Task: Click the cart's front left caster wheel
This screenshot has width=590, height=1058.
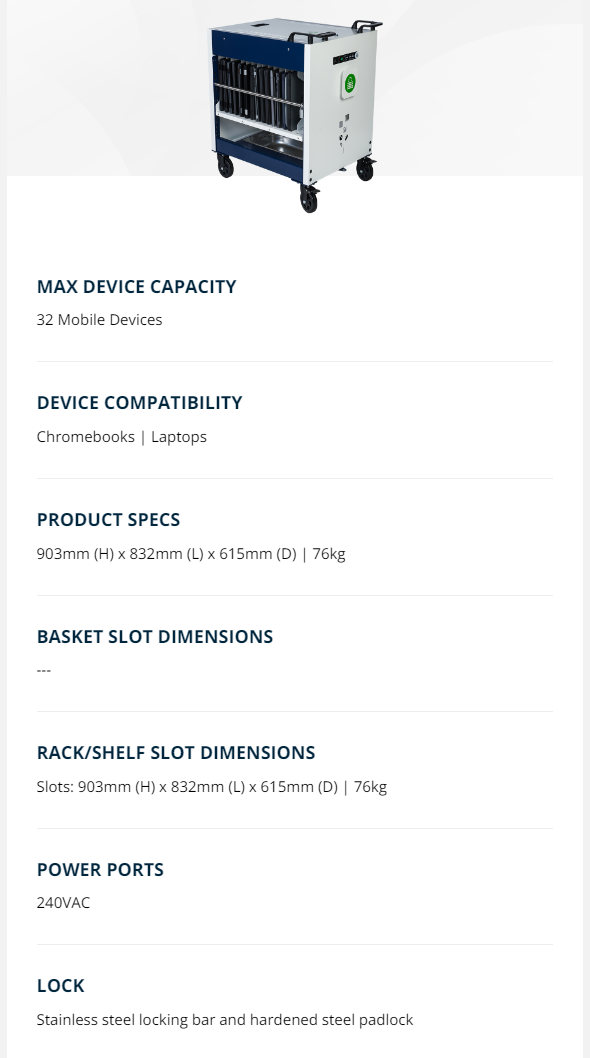Action: click(225, 165)
